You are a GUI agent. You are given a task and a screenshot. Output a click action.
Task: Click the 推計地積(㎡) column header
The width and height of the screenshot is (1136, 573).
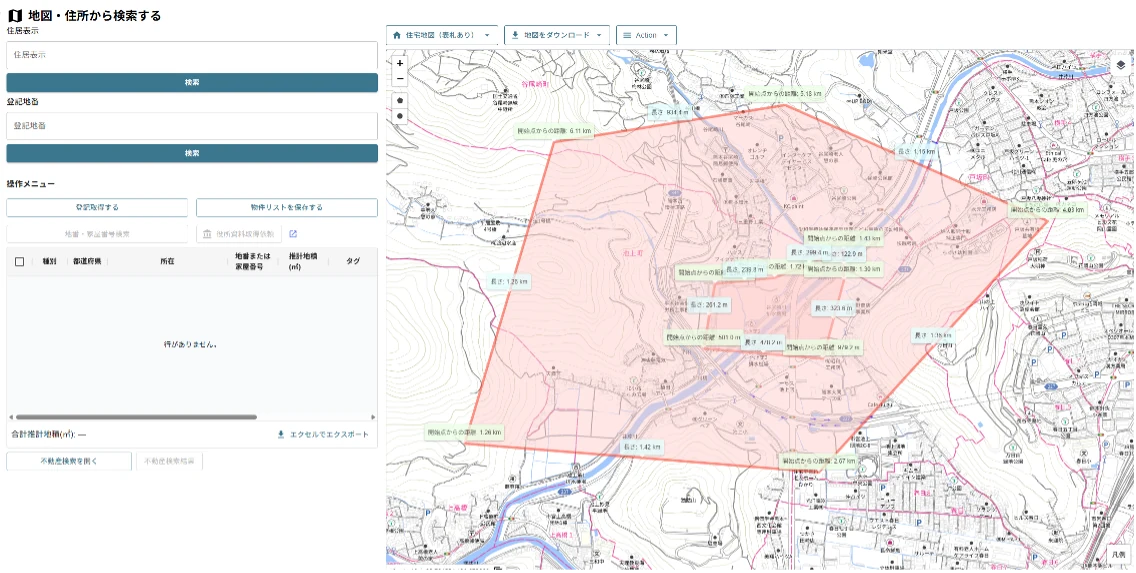coord(303,262)
